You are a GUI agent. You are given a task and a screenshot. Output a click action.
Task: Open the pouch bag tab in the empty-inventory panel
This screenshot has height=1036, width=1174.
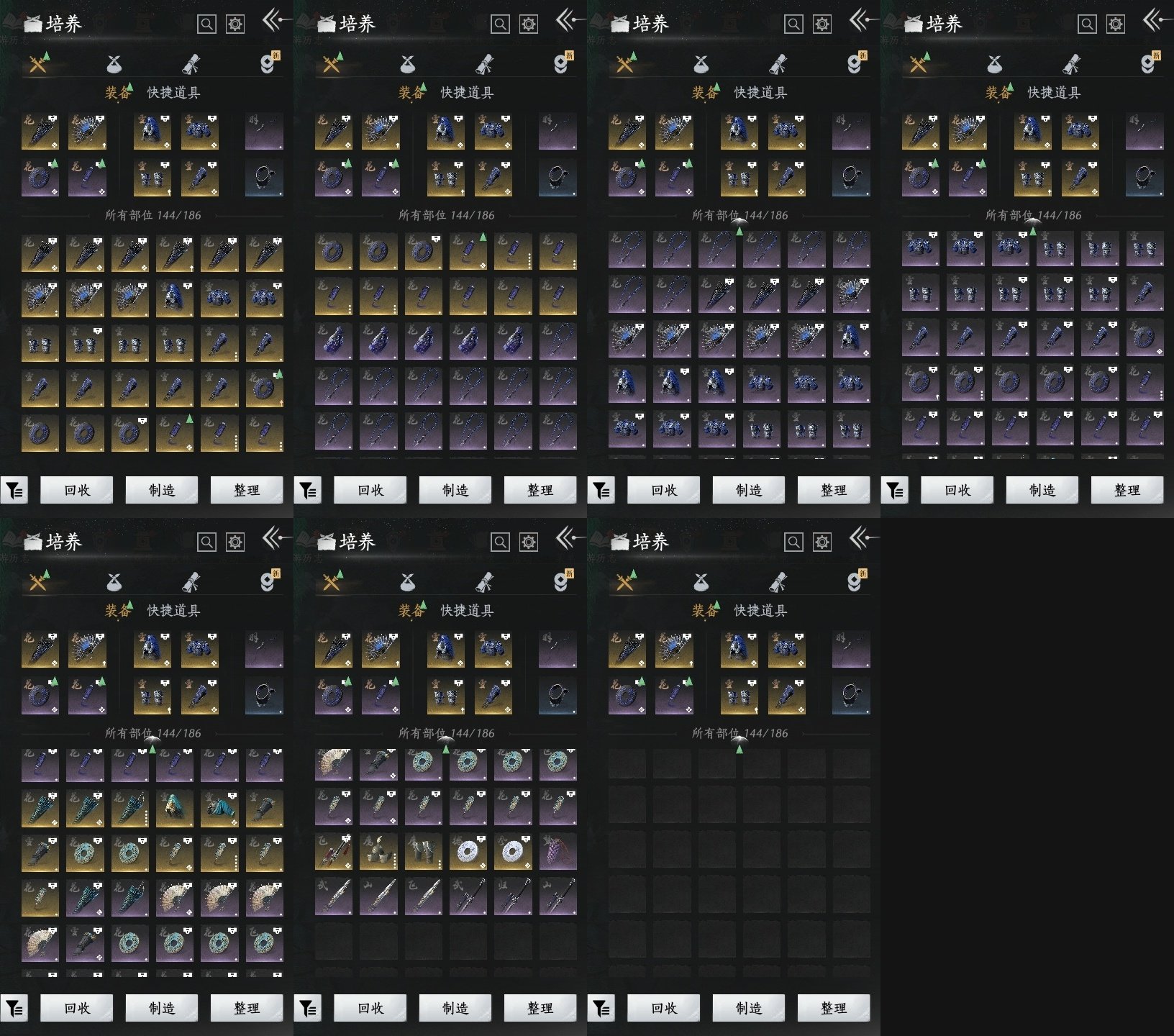coord(701,582)
